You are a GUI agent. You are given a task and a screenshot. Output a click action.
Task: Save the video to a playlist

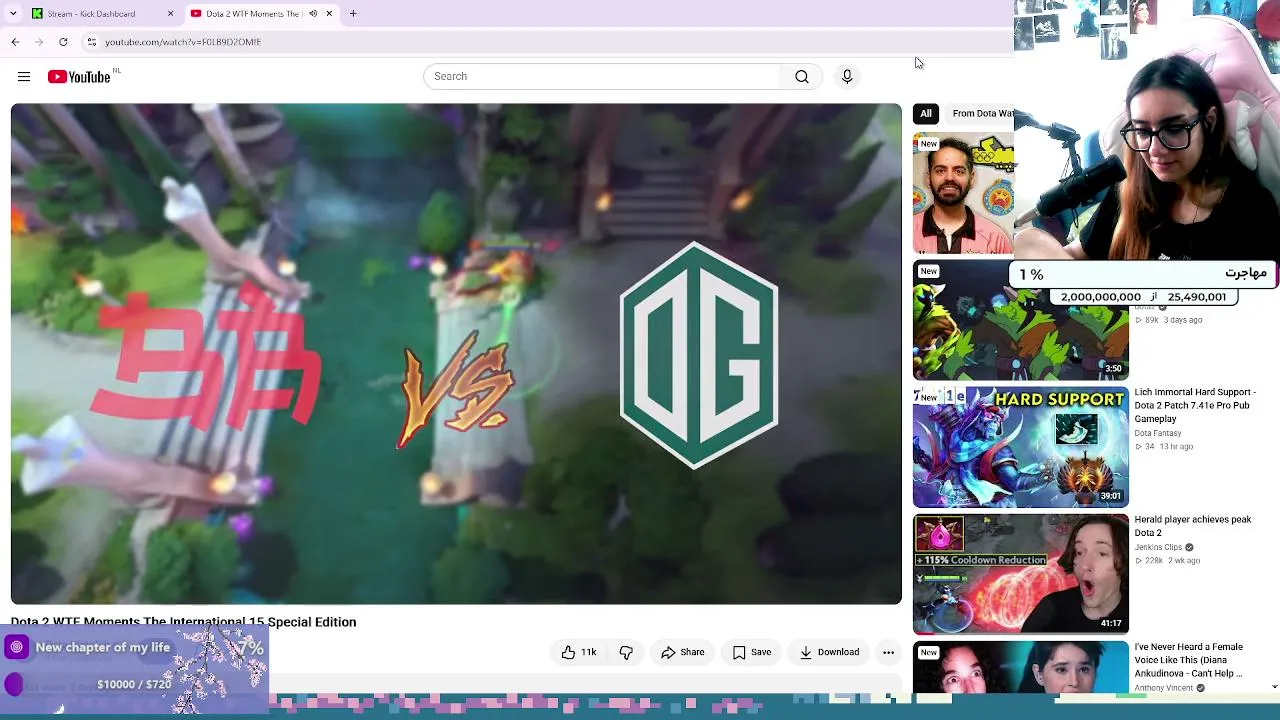tap(752, 652)
